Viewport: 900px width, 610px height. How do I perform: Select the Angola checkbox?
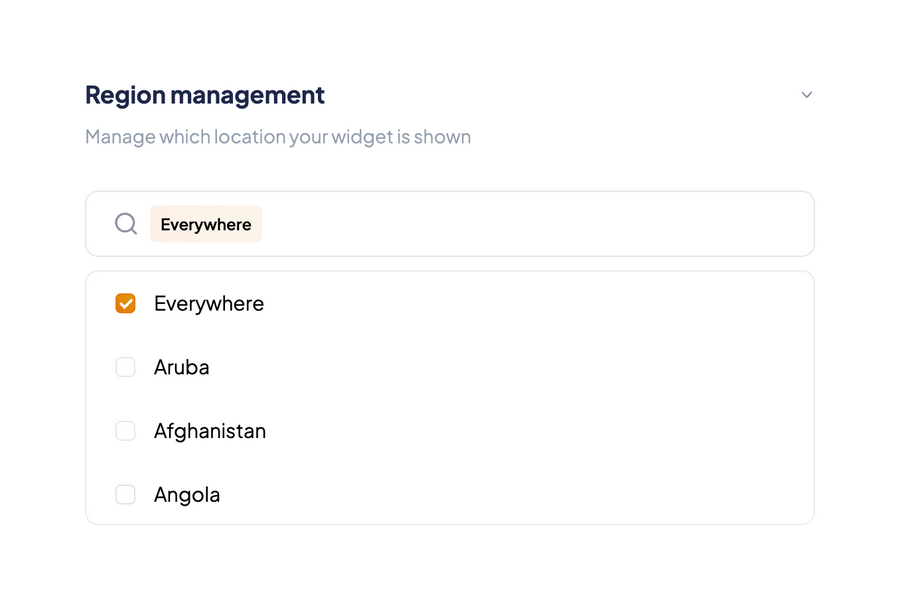[125, 494]
